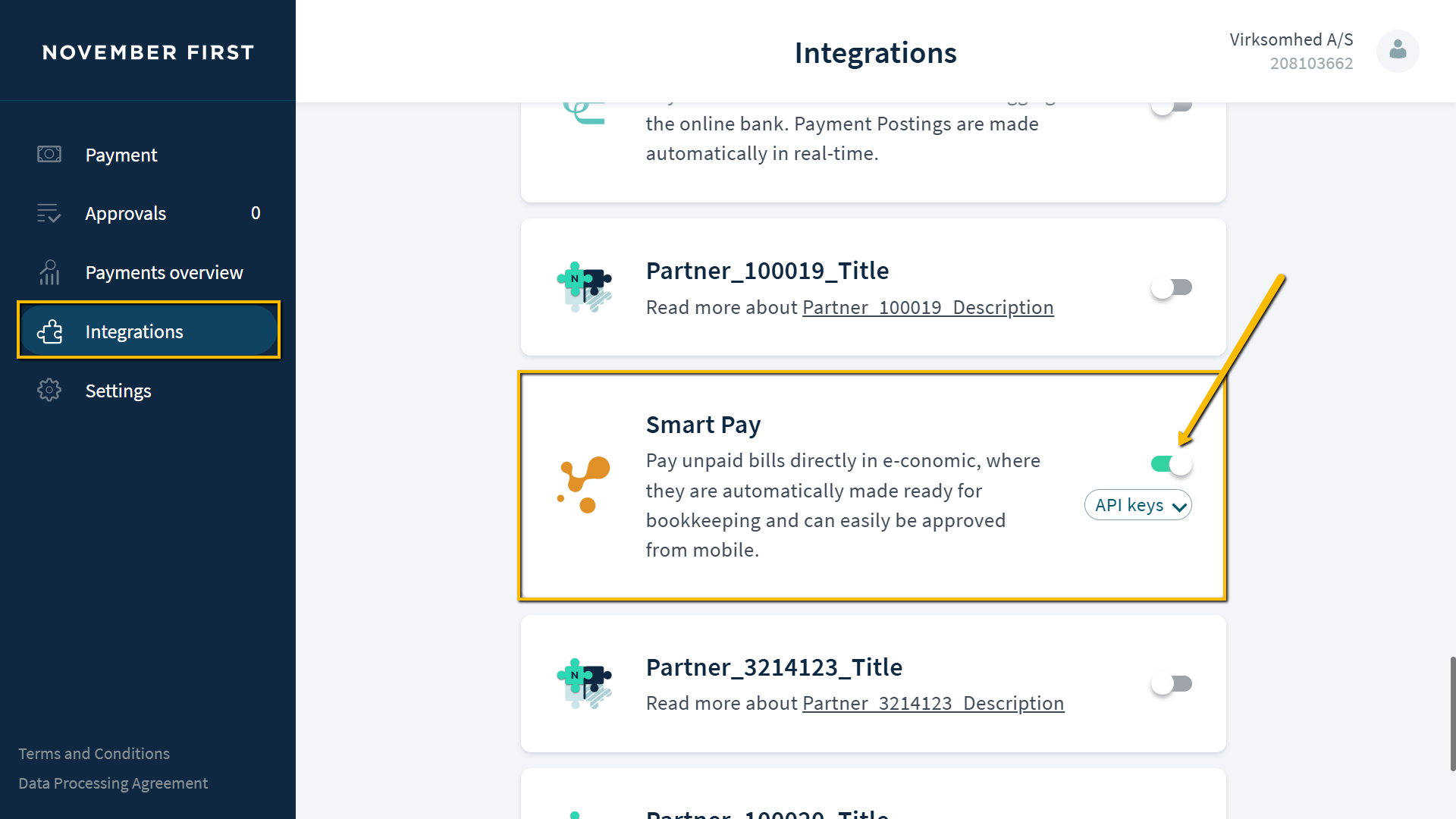Click the Approvals checklist icon
Viewport: 1456px width, 819px height.
(x=49, y=213)
